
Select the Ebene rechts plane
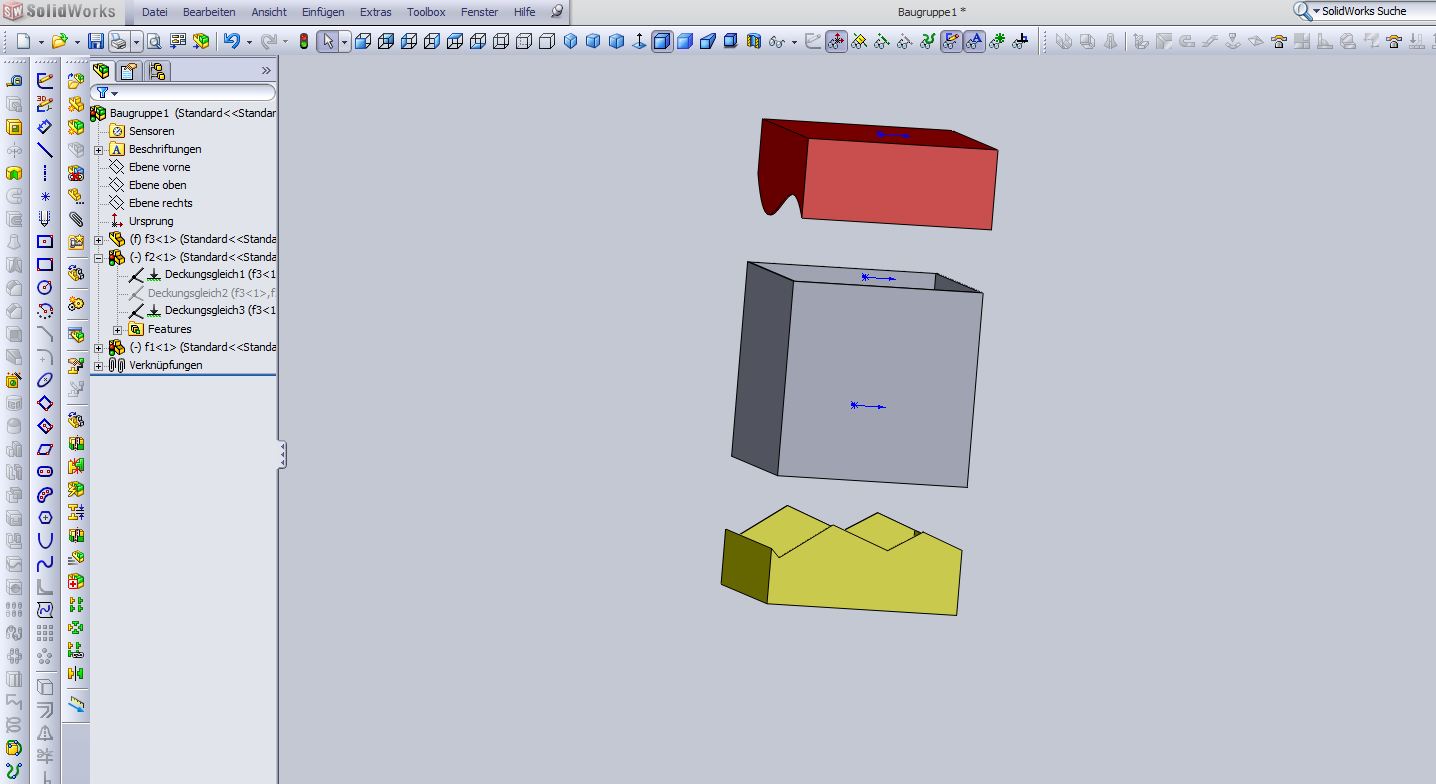pyautogui.click(x=150, y=203)
